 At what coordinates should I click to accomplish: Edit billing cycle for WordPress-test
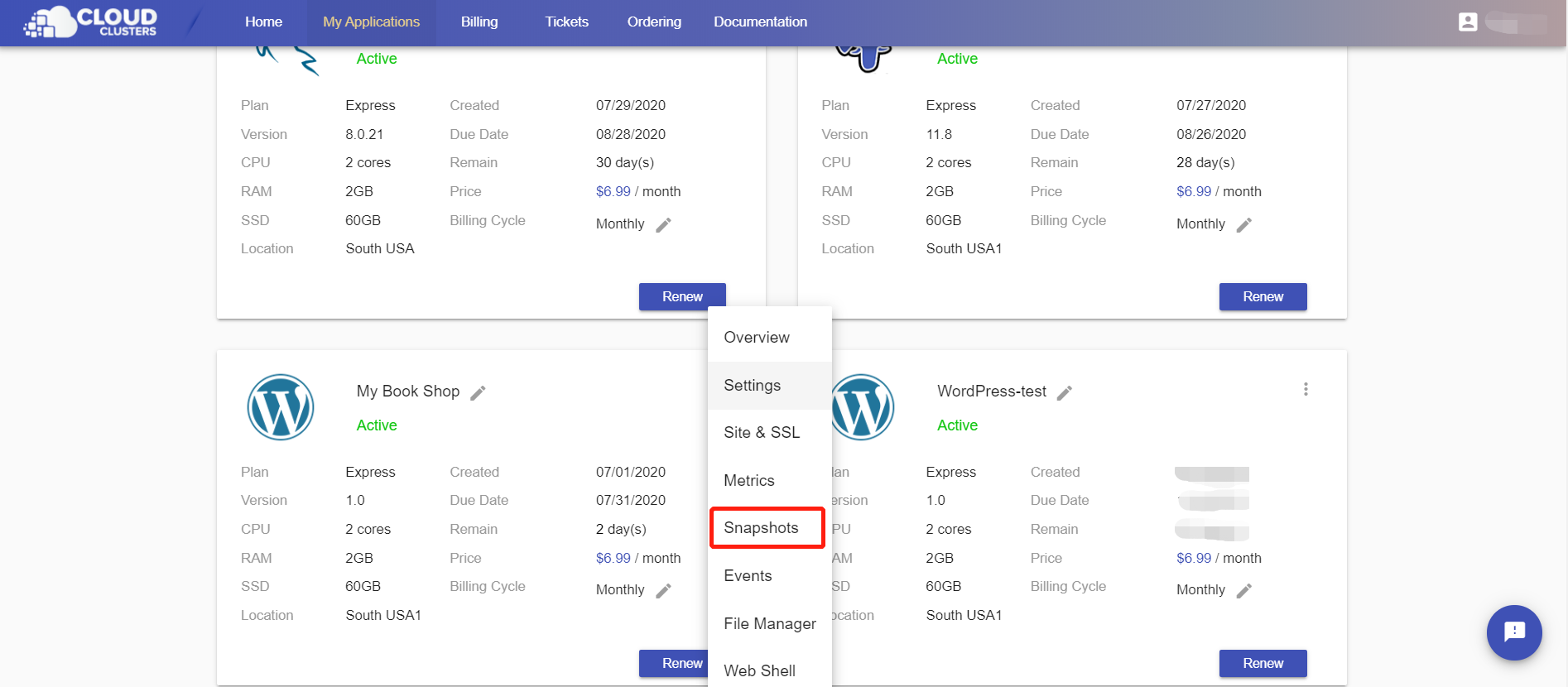(1243, 590)
